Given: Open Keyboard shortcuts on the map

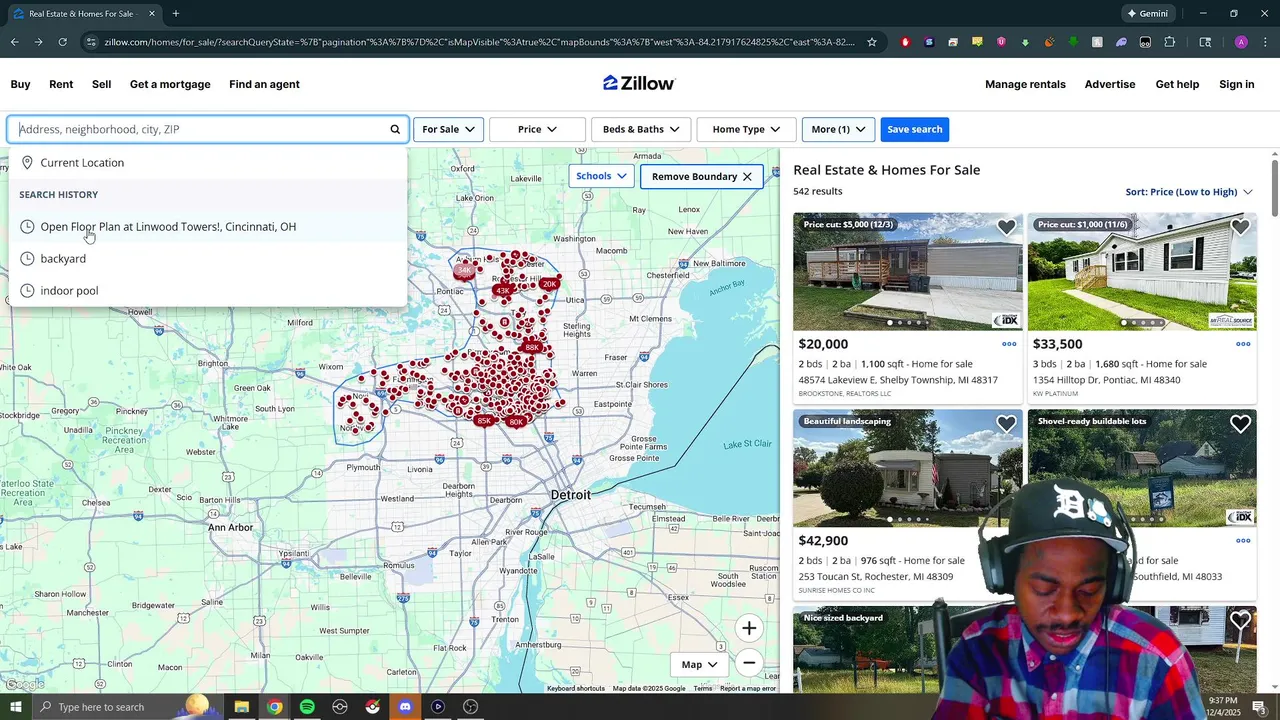Looking at the screenshot, I should 576,688.
